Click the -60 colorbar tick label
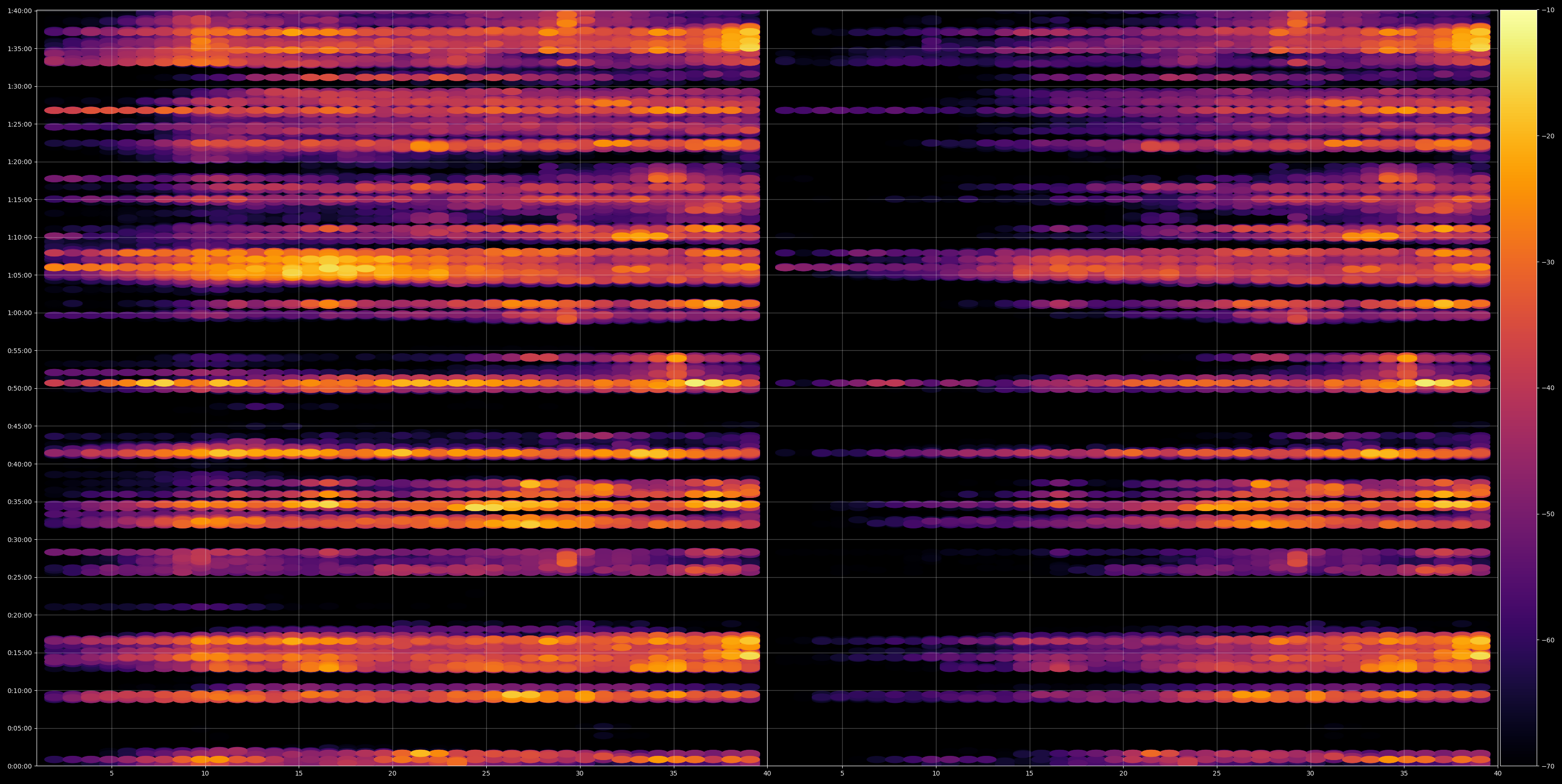1562x784 pixels. pyautogui.click(x=1548, y=641)
